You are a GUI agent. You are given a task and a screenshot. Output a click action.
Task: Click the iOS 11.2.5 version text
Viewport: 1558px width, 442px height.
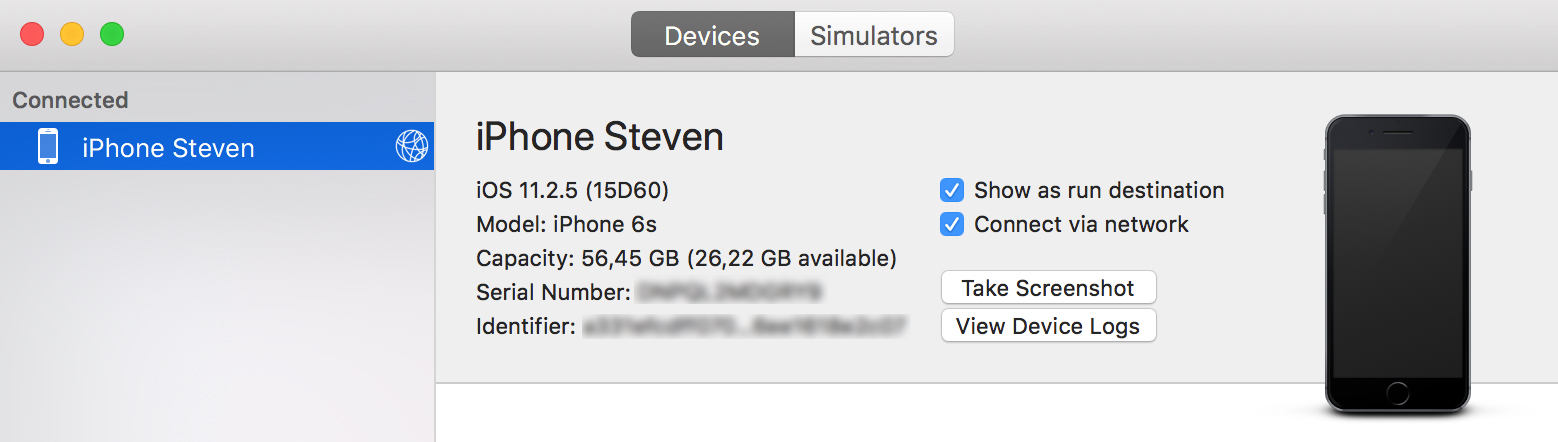point(572,190)
